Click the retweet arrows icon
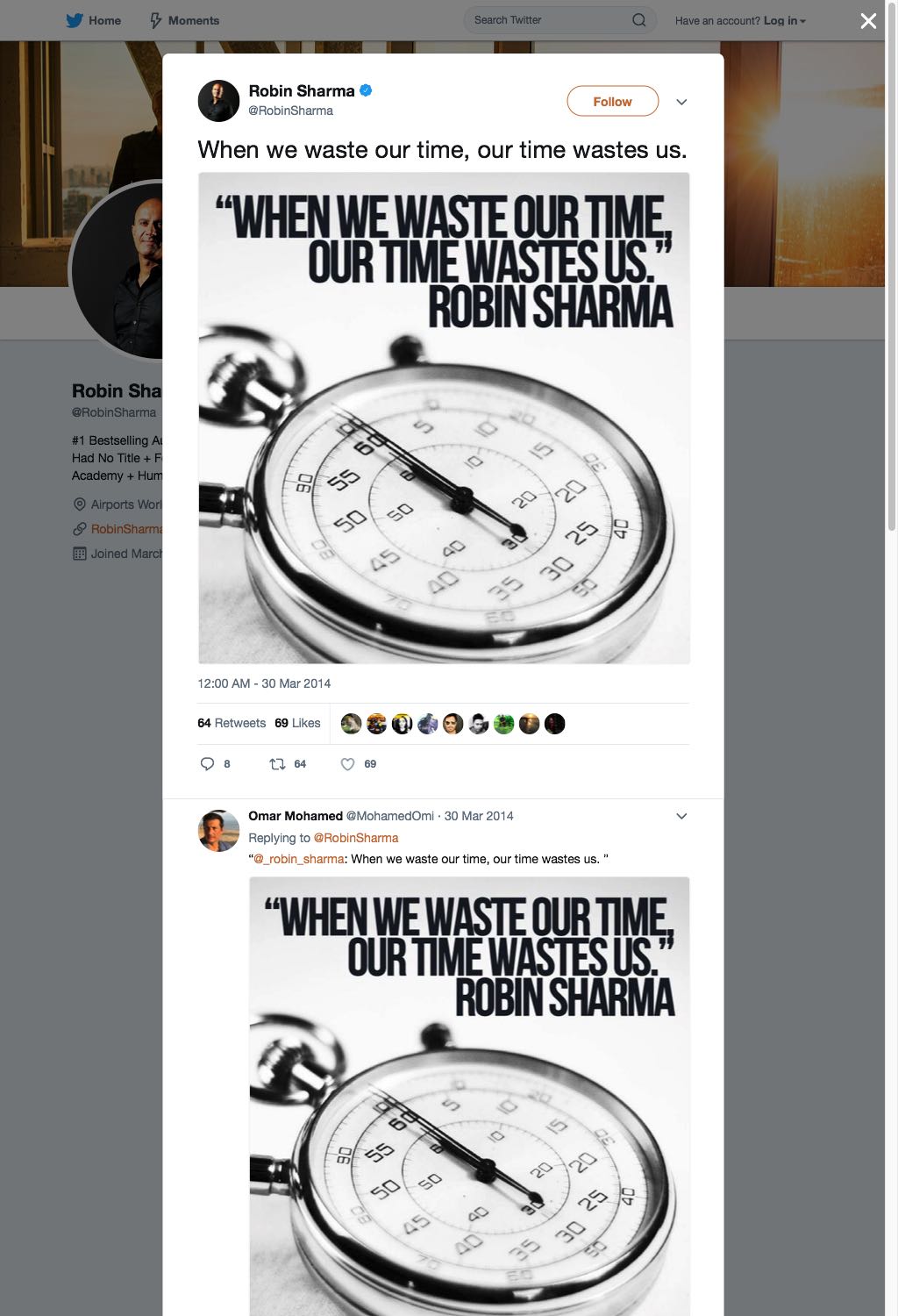The height and width of the screenshot is (1316, 898). tap(277, 764)
